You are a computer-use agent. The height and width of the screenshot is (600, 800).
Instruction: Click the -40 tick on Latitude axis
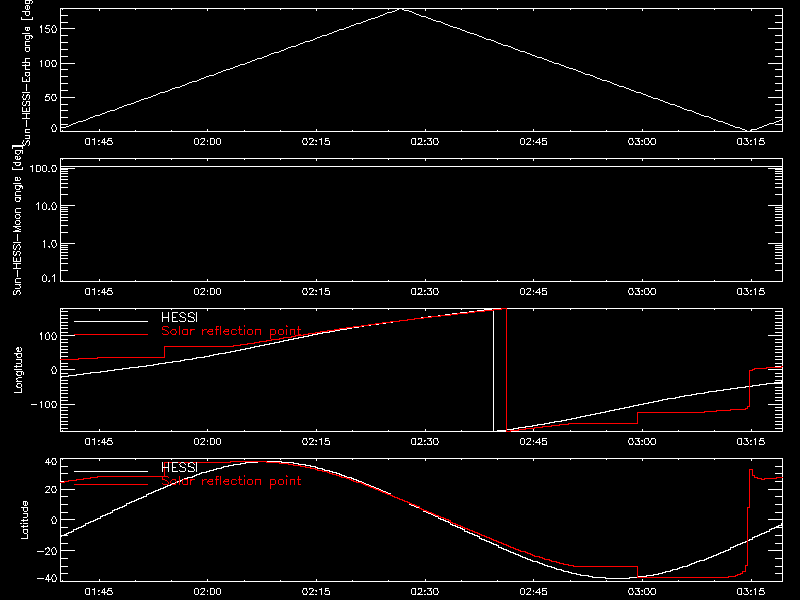47,579
